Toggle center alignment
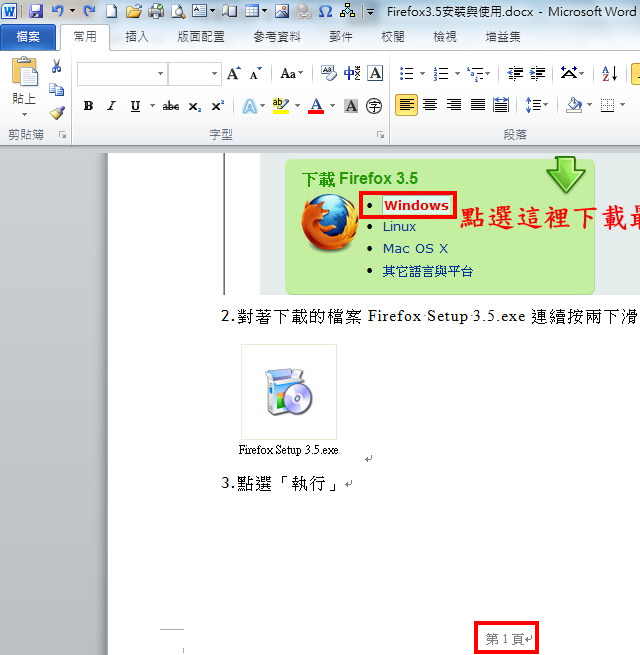This screenshot has height=655, width=640. pyautogui.click(x=430, y=105)
